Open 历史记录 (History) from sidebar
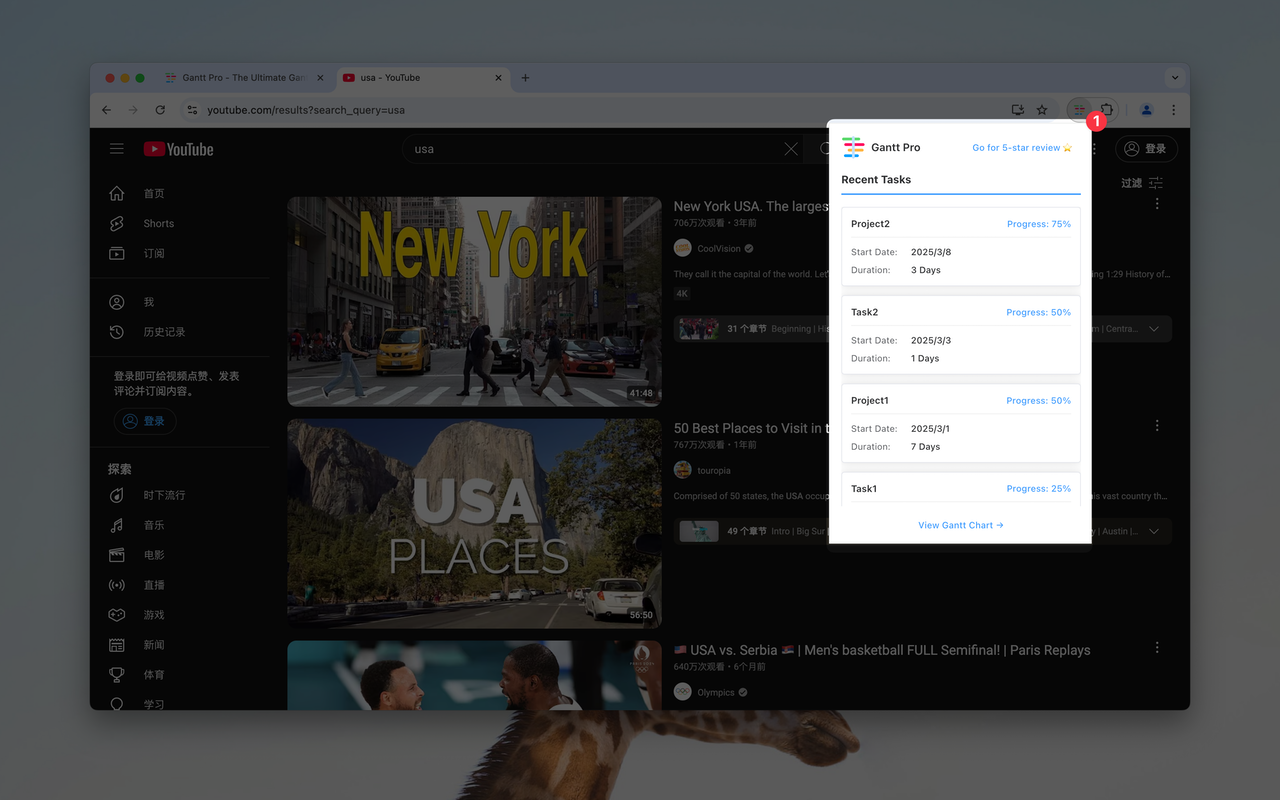Viewport: 1280px width, 800px height. pos(164,331)
